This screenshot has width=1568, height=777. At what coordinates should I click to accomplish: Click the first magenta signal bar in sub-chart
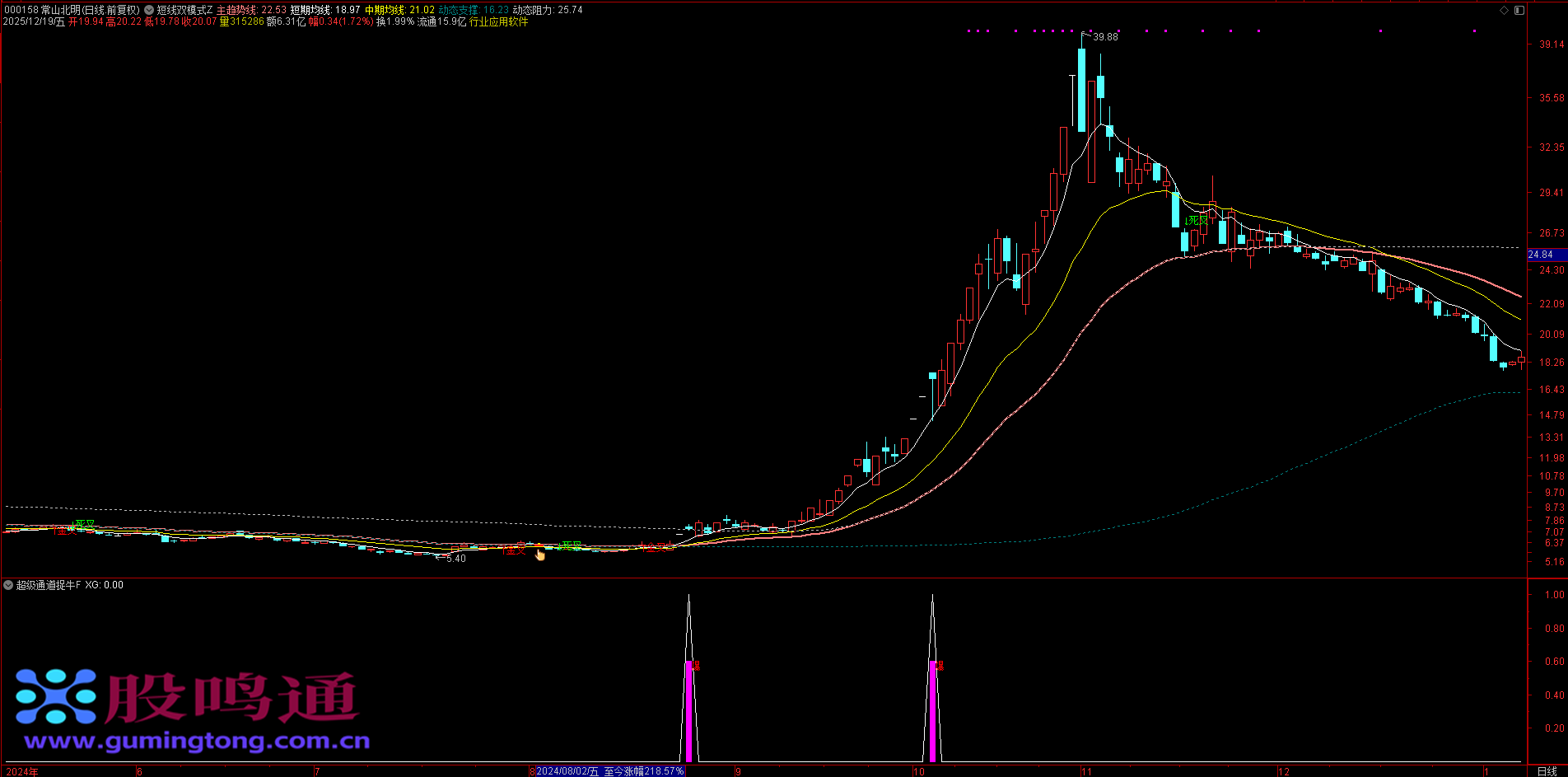[688, 710]
